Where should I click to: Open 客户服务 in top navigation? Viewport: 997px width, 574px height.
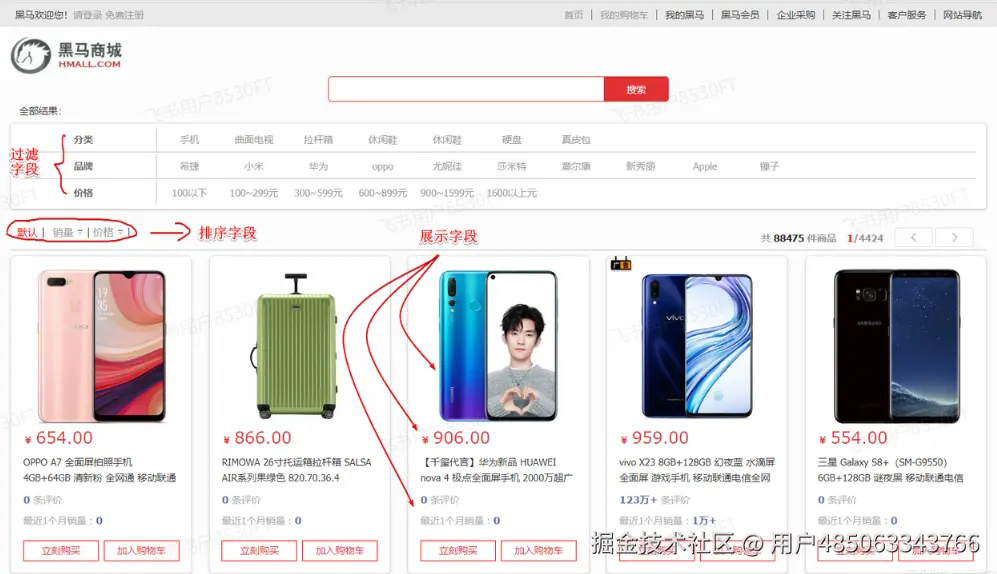(x=907, y=15)
